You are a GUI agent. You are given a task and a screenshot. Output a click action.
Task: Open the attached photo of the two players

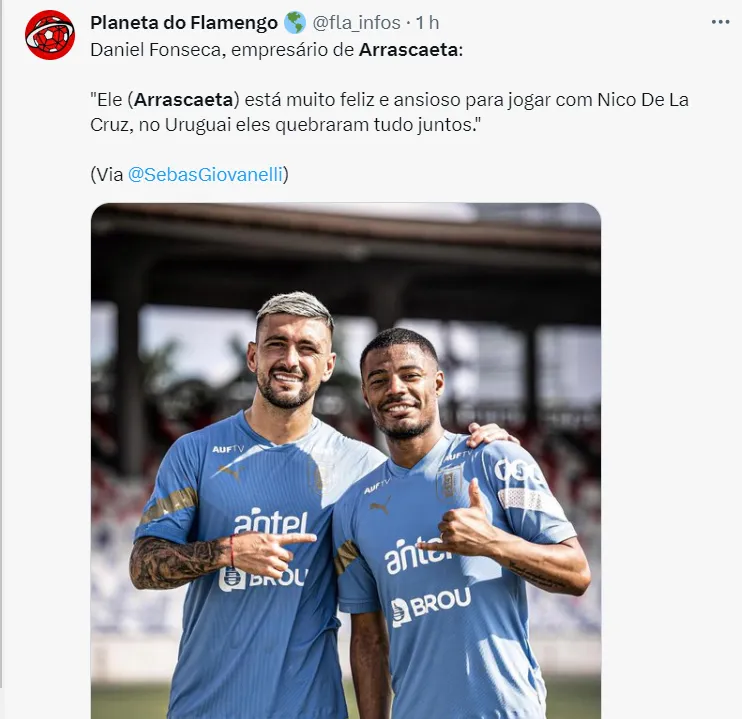tap(346, 461)
